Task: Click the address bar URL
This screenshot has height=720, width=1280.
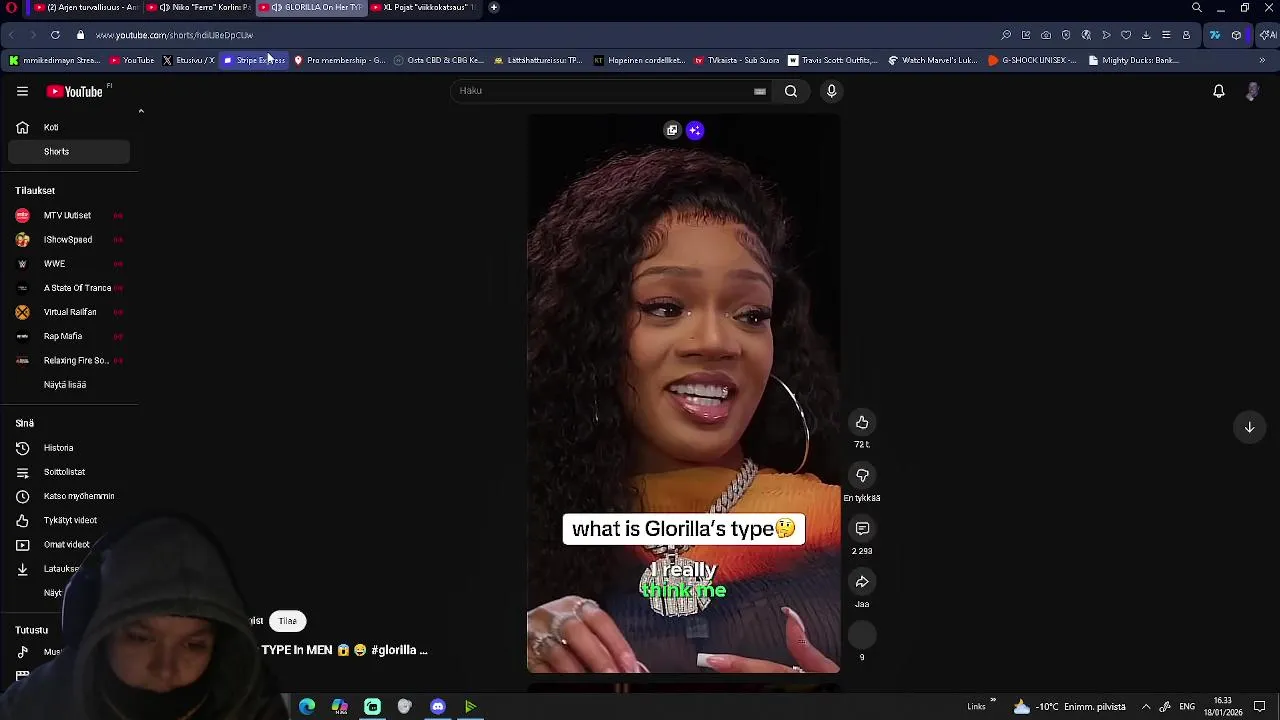Action: pos(174,35)
